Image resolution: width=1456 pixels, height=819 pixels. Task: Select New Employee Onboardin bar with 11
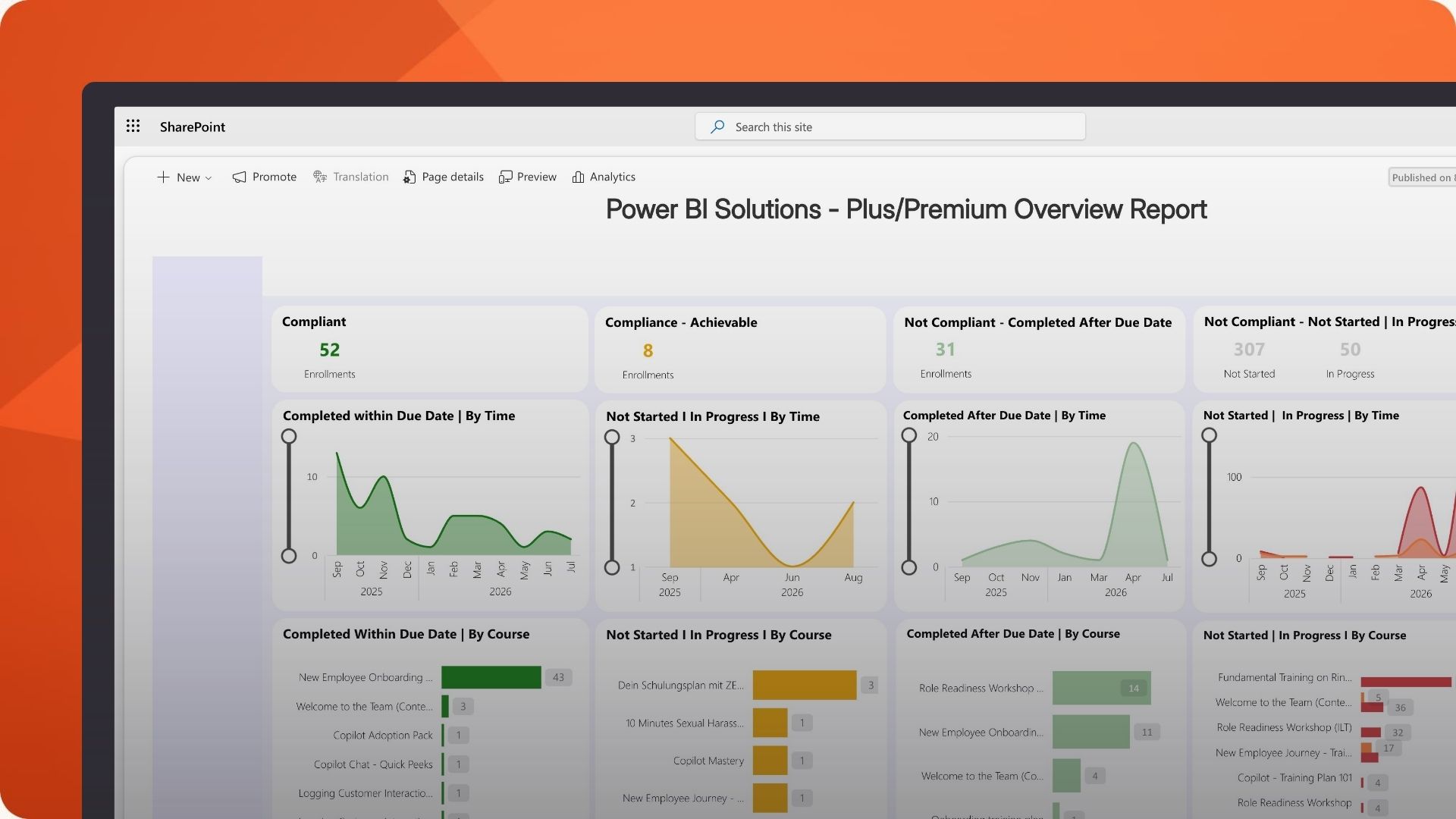click(x=1091, y=732)
